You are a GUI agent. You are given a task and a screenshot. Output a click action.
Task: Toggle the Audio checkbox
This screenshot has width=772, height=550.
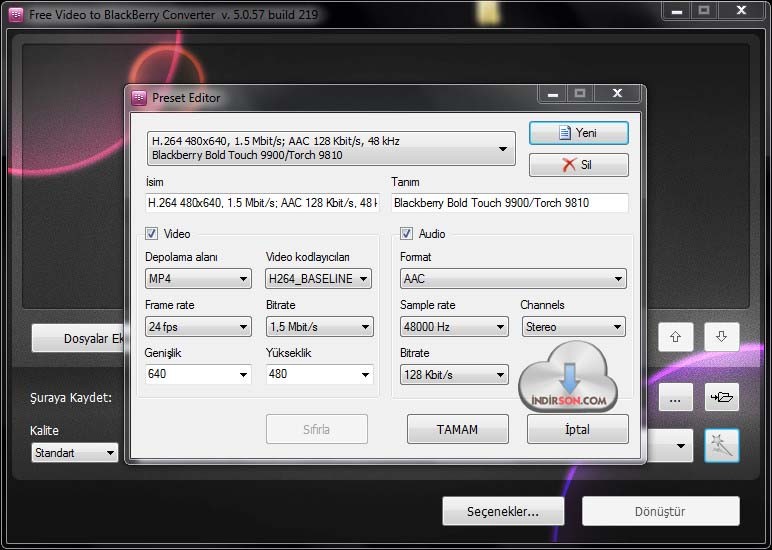[x=406, y=233]
